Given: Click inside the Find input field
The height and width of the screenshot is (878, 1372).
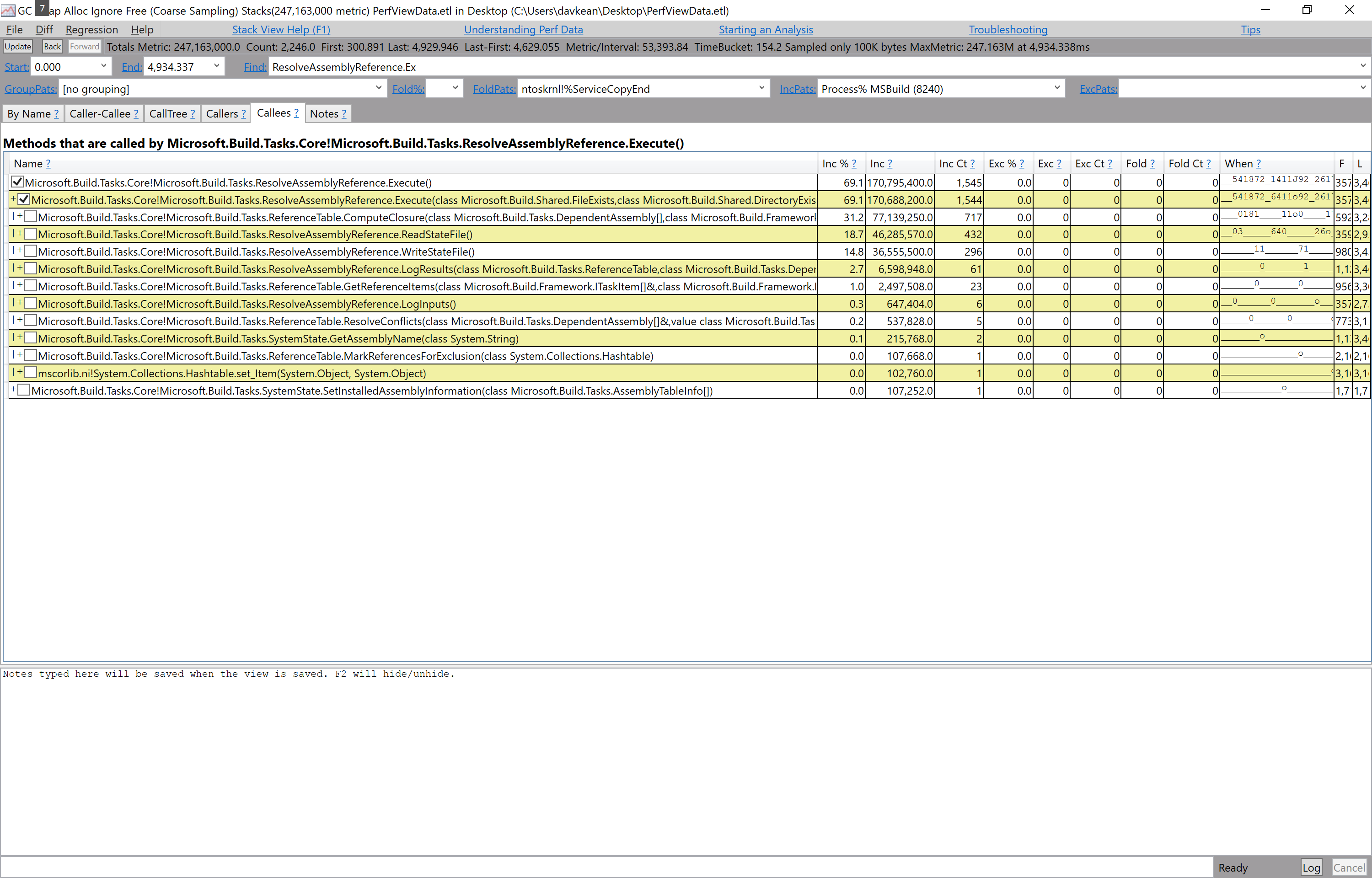Looking at the screenshot, I should coord(513,67).
